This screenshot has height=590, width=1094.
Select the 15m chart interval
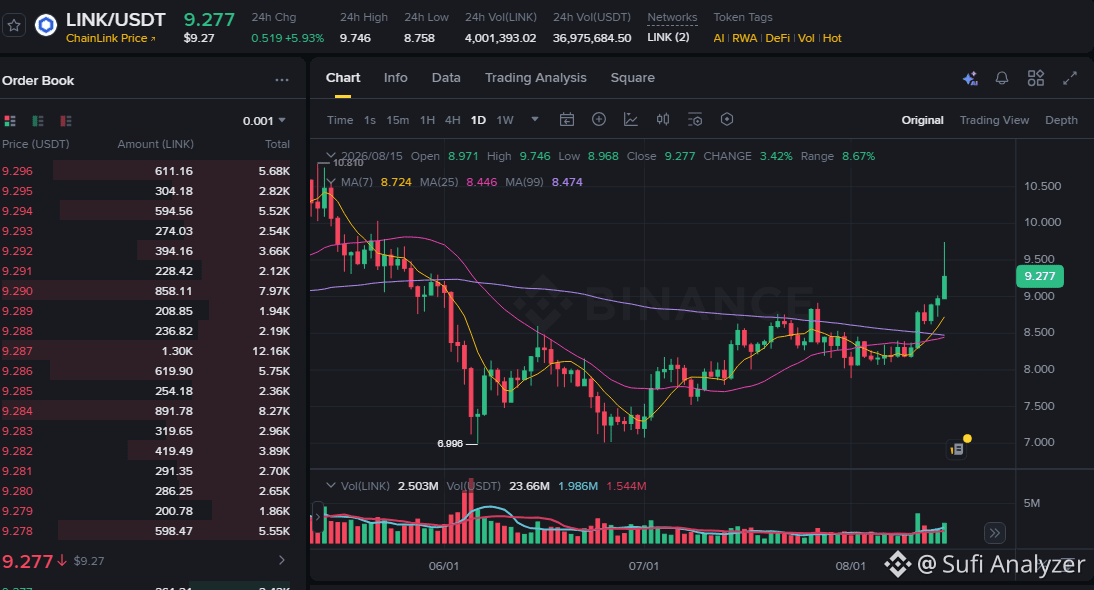(398, 120)
